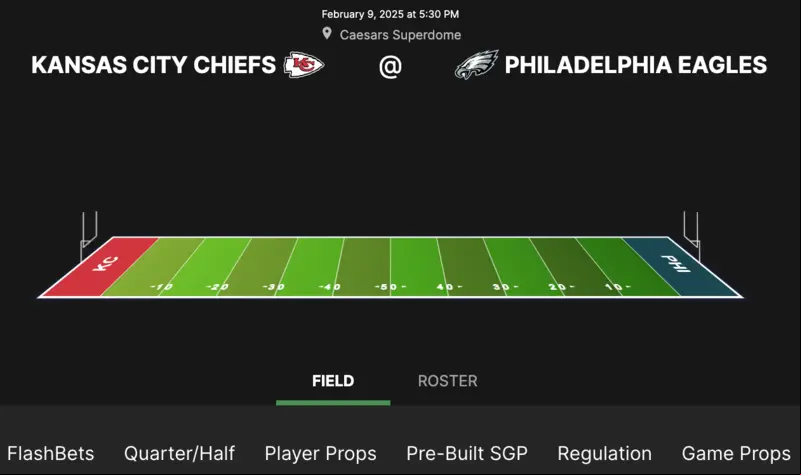The image size is (801, 475).
Task: Click the Kansas City Chiefs team name
Action: (x=153, y=65)
